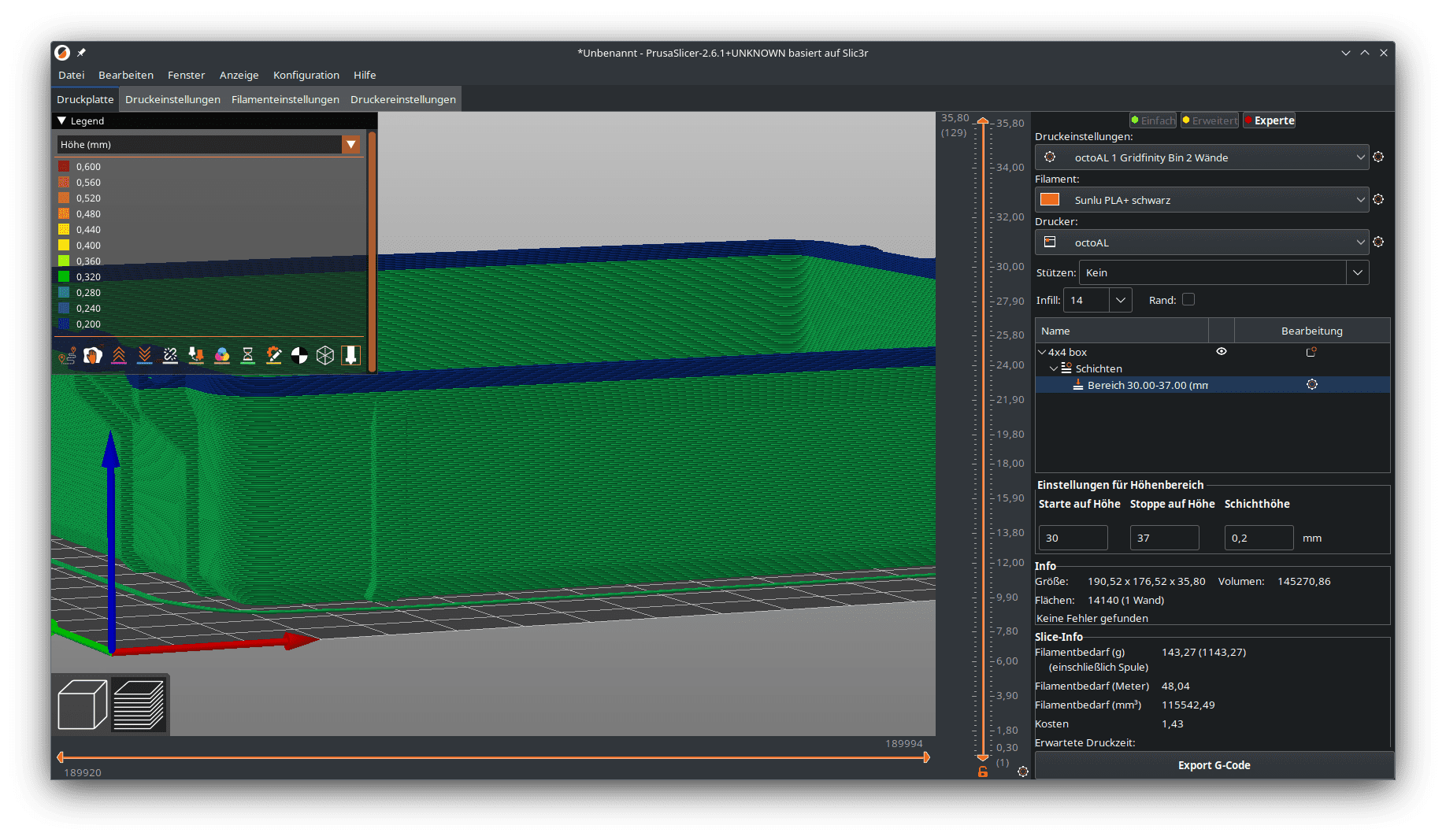Toggle Shells wireframe cube icon
1446x840 pixels.
pyautogui.click(x=325, y=356)
